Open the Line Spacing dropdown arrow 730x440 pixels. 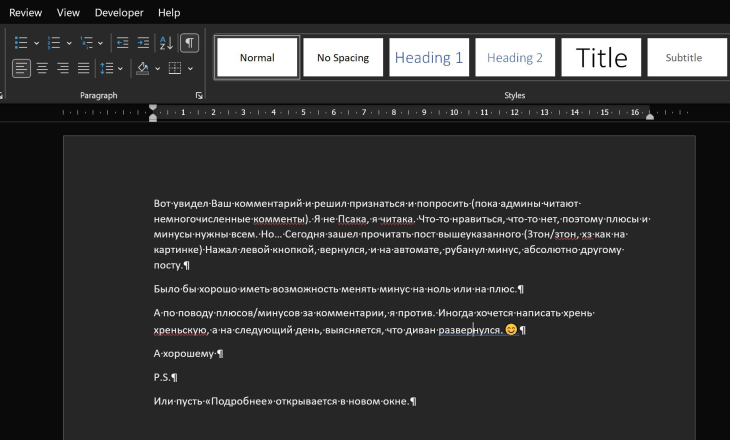pos(120,69)
